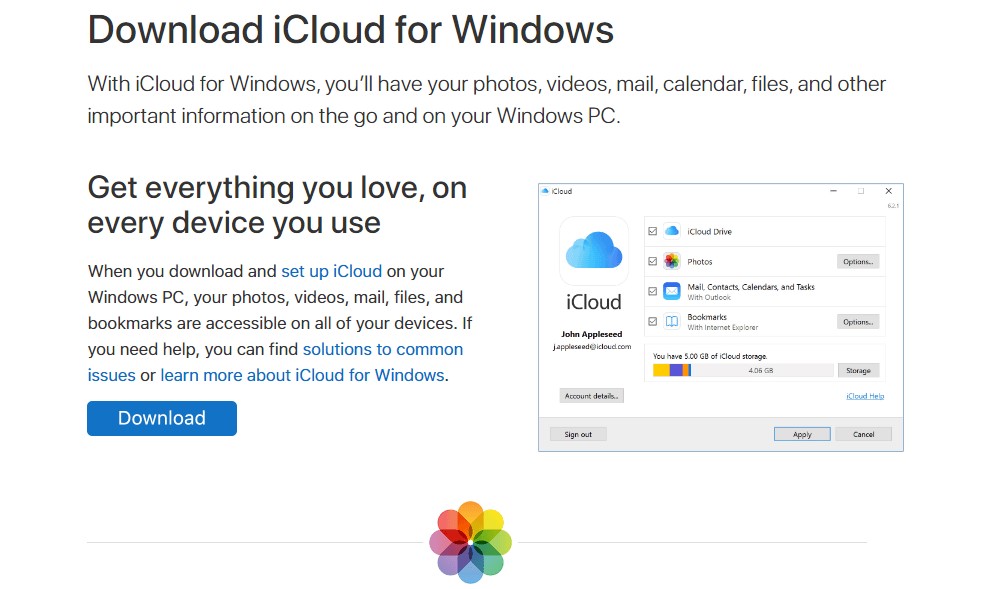
Task: Toggle Mail, Contacts, Calendars checkbox
Action: pyautogui.click(x=652, y=292)
